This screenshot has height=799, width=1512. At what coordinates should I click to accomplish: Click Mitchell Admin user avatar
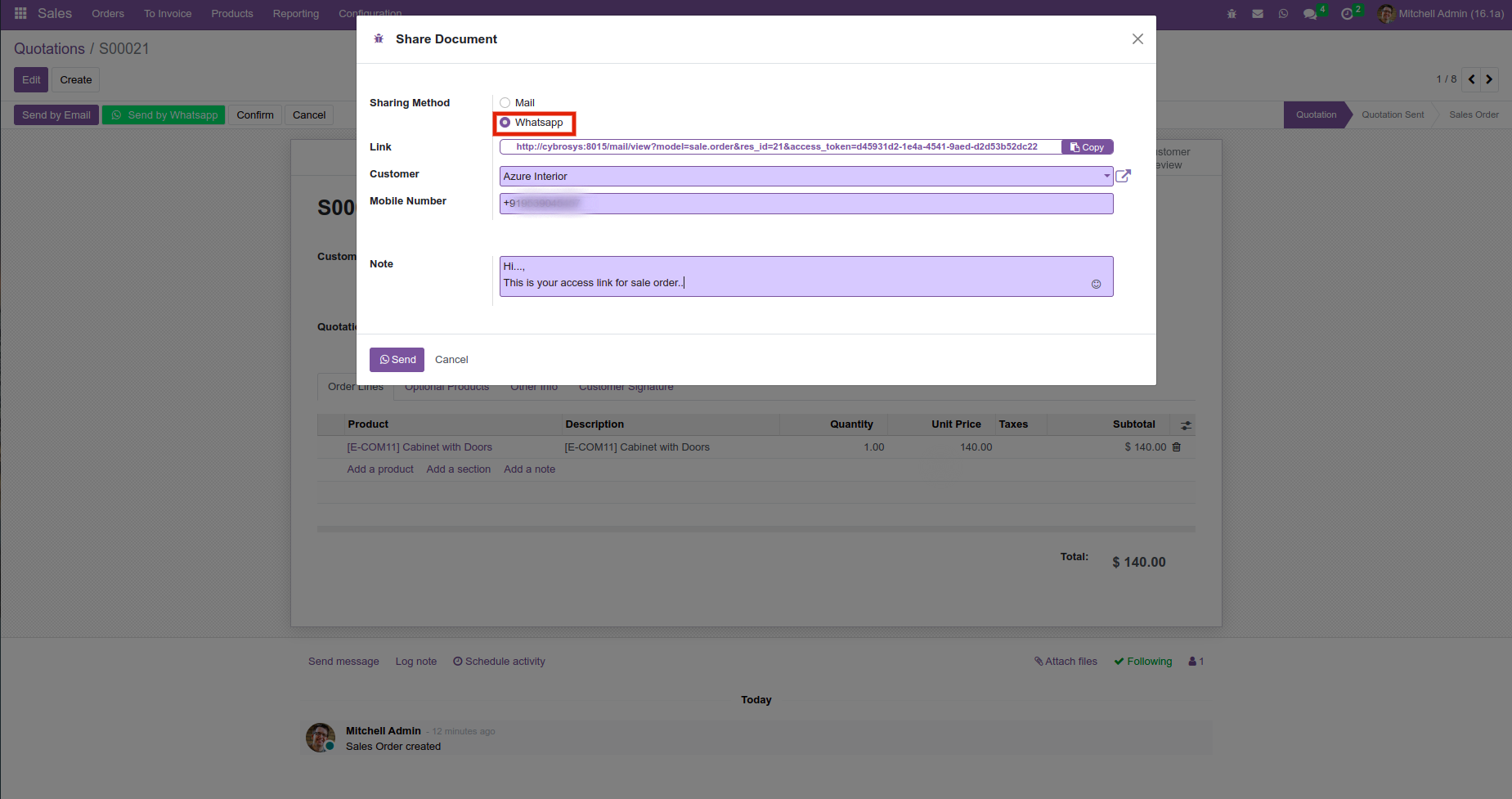pyautogui.click(x=1386, y=14)
